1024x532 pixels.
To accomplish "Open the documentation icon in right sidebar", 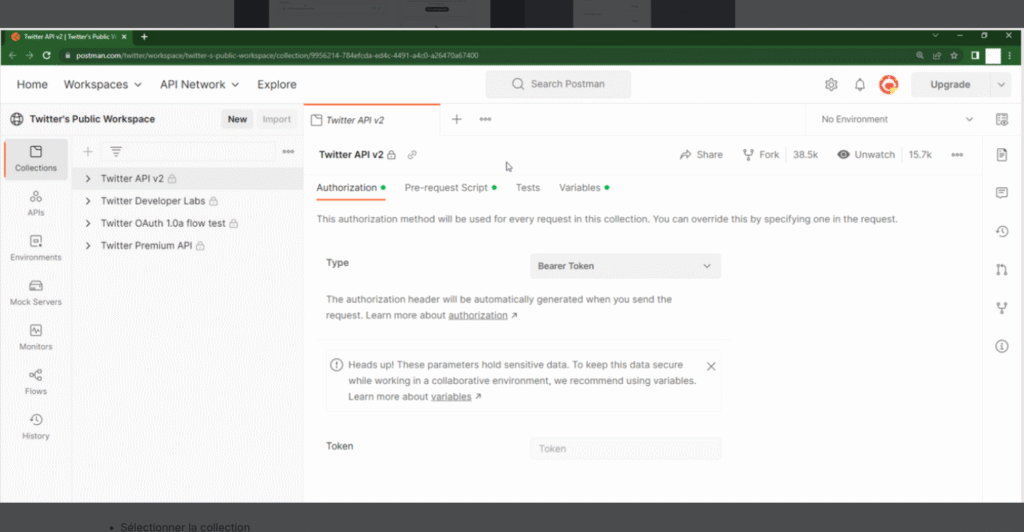I will 1002,155.
